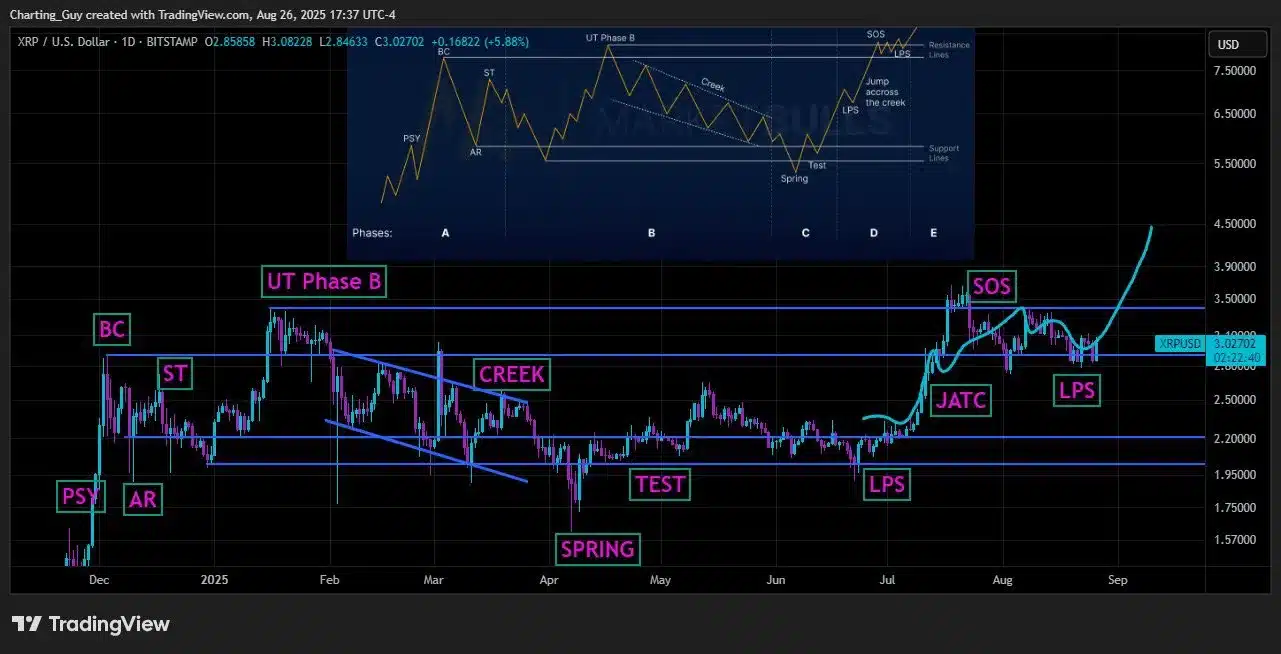This screenshot has width=1281, height=654.
Task: Click the XRP / U.S. Dollar symbol title
Action: click(x=64, y=42)
